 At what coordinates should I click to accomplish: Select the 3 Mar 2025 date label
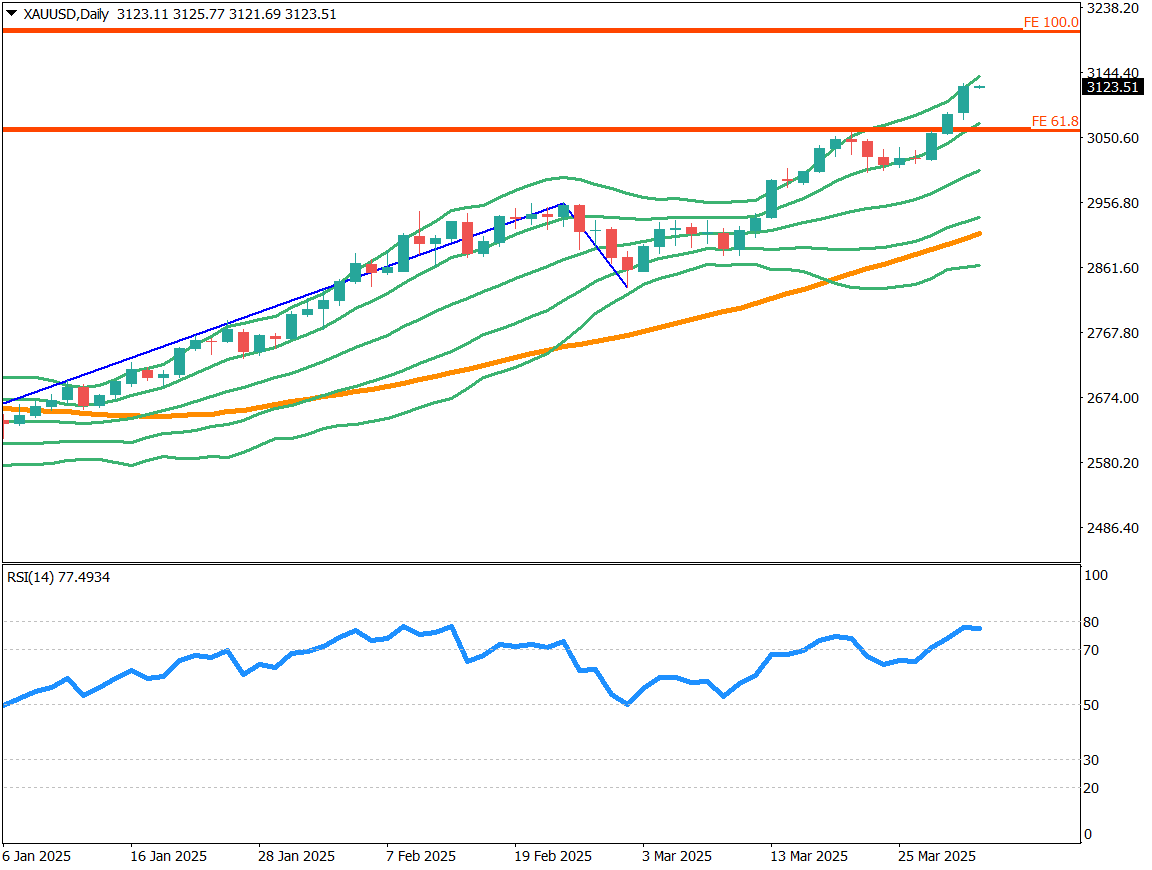677,857
